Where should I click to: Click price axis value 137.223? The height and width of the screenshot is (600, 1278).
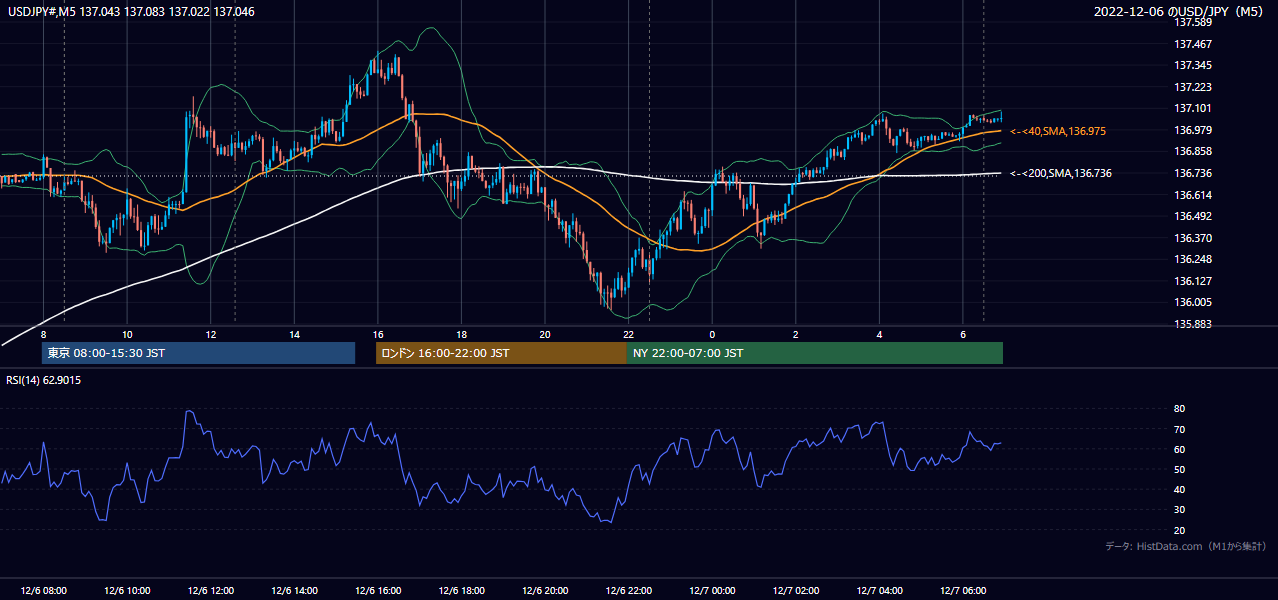pos(1193,87)
